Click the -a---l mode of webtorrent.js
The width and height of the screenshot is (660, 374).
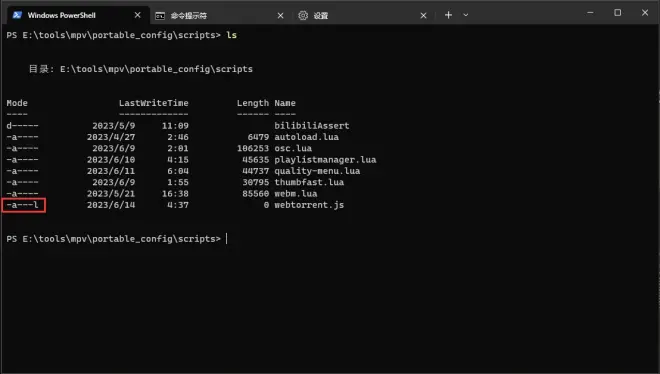(23, 205)
